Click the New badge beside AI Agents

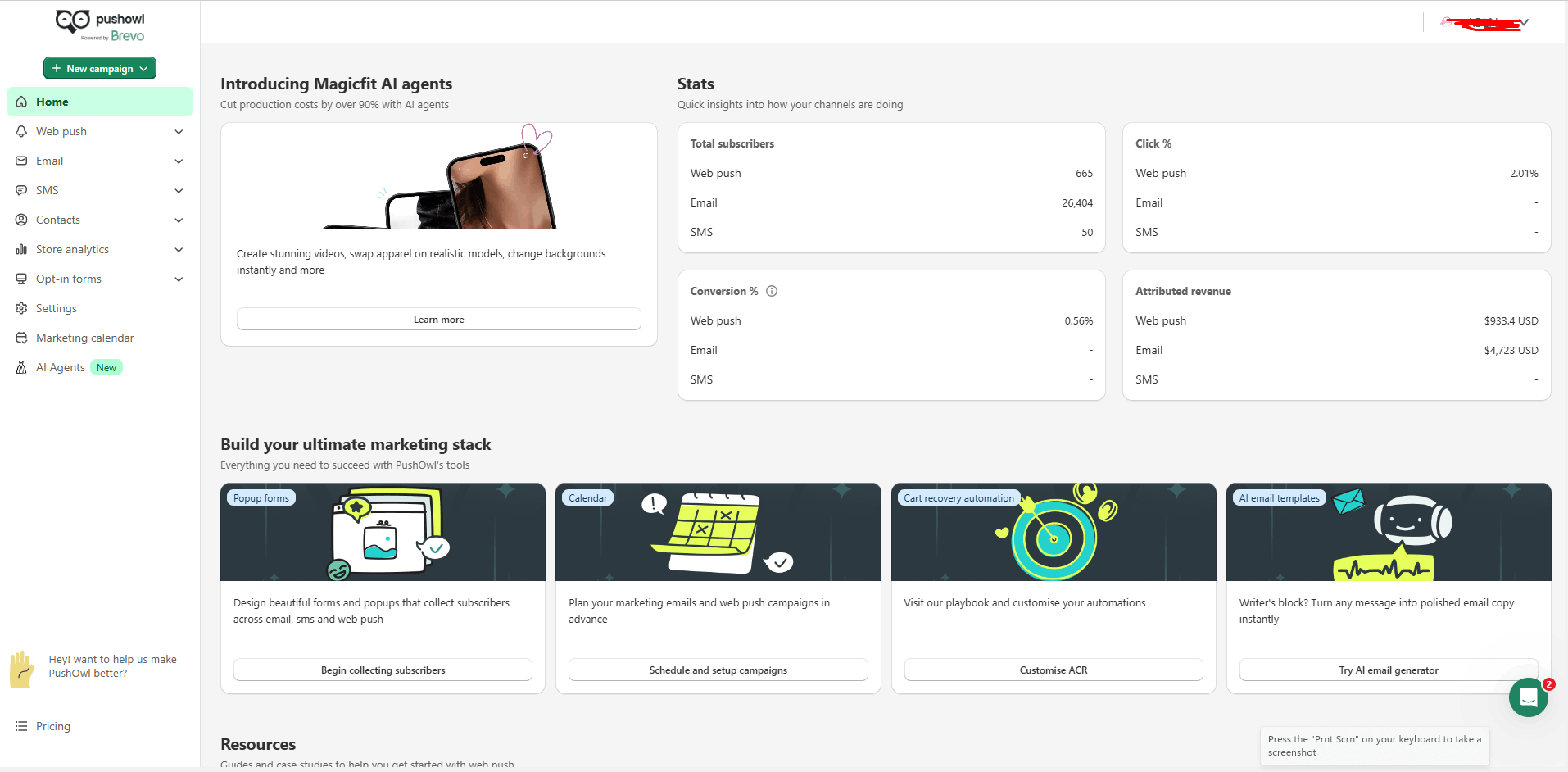coord(106,368)
